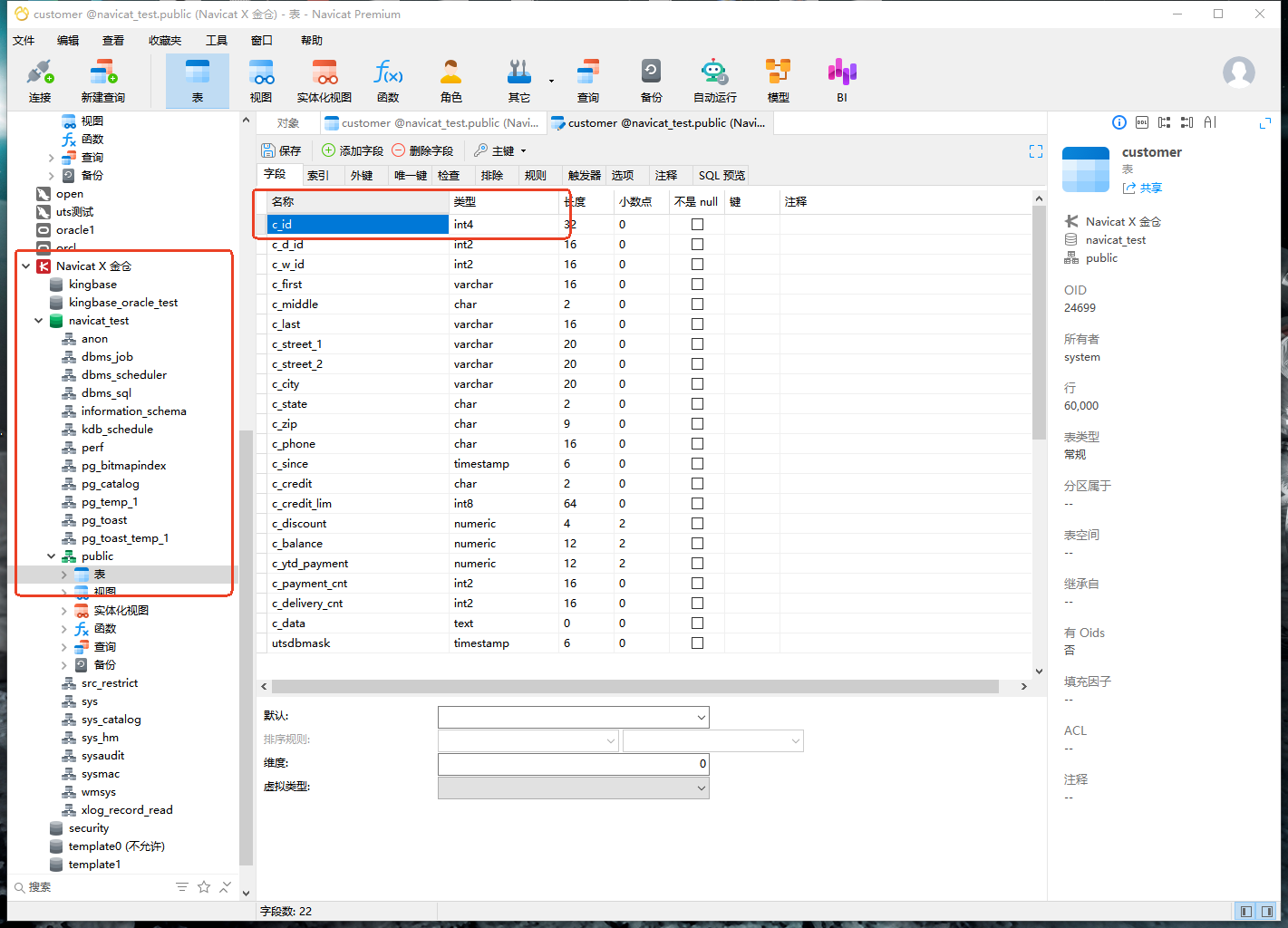The width and height of the screenshot is (1288, 928).
Task: Click the AI icon in right pane
Action: point(1210,122)
